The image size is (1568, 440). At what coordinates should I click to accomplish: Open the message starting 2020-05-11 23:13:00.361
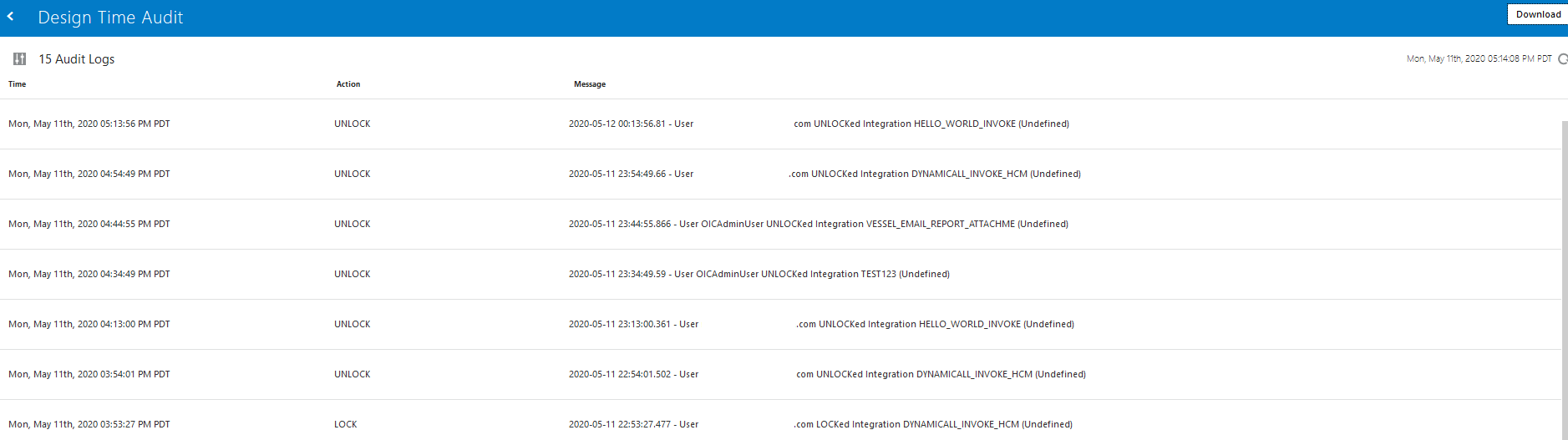click(821, 324)
